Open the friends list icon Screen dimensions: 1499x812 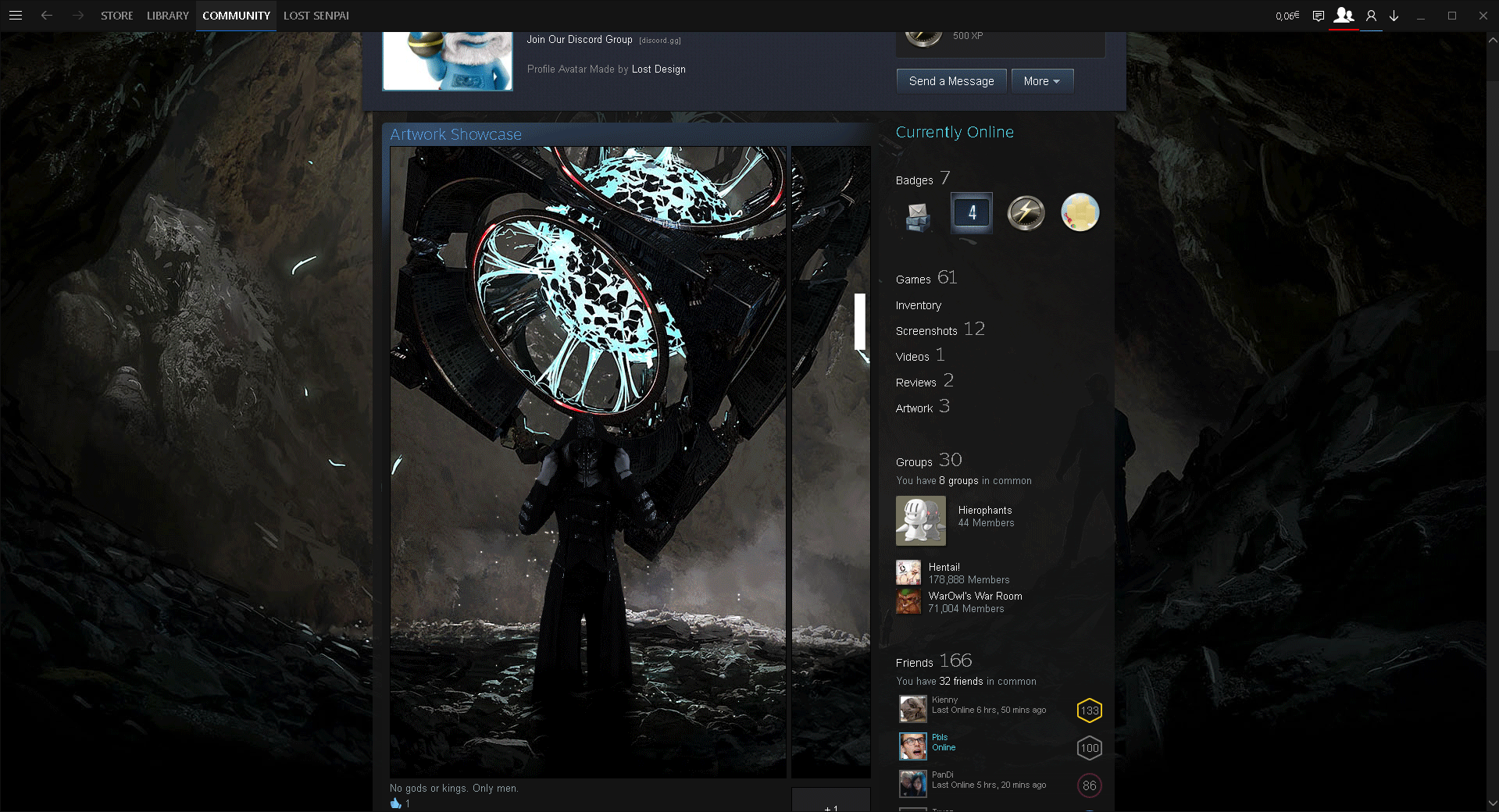pyautogui.click(x=1344, y=15)
